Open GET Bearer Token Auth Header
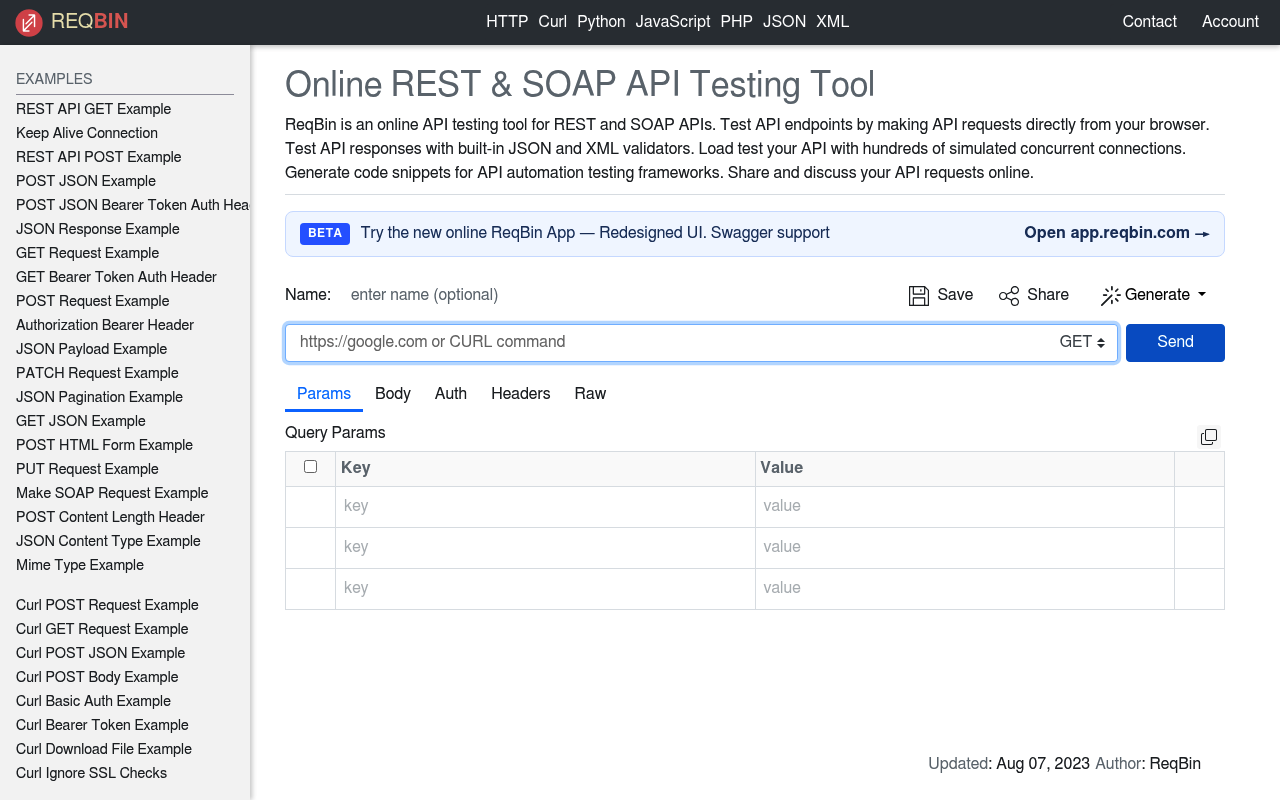Viewport: 1280px width, 800px height. pyautogui.click(x=116, y=277)
